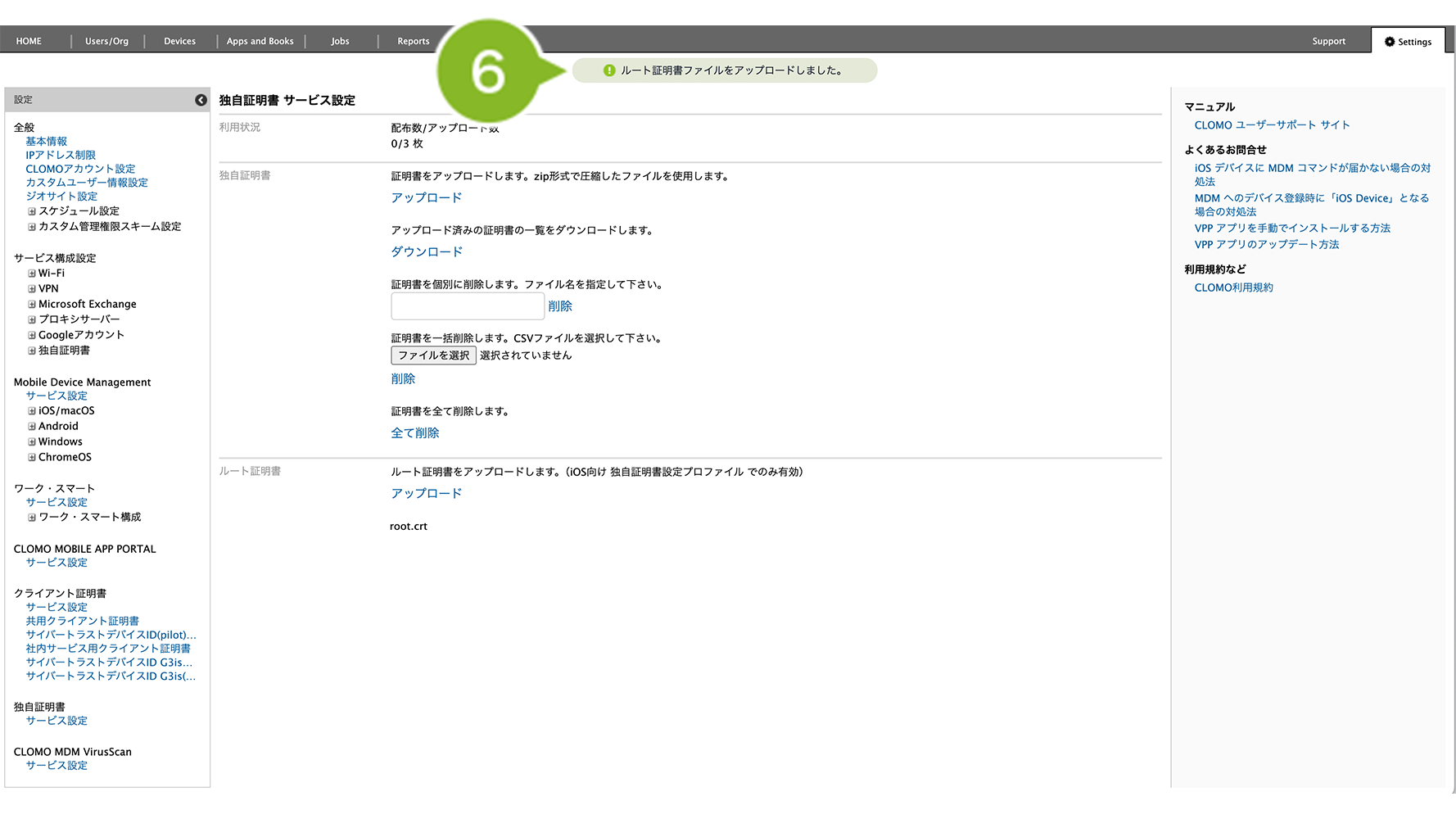The height and width of the screenshot is (819, 1456).
Task: Expand Microsoft Exchange configuration
Action: tap(32, 305)
